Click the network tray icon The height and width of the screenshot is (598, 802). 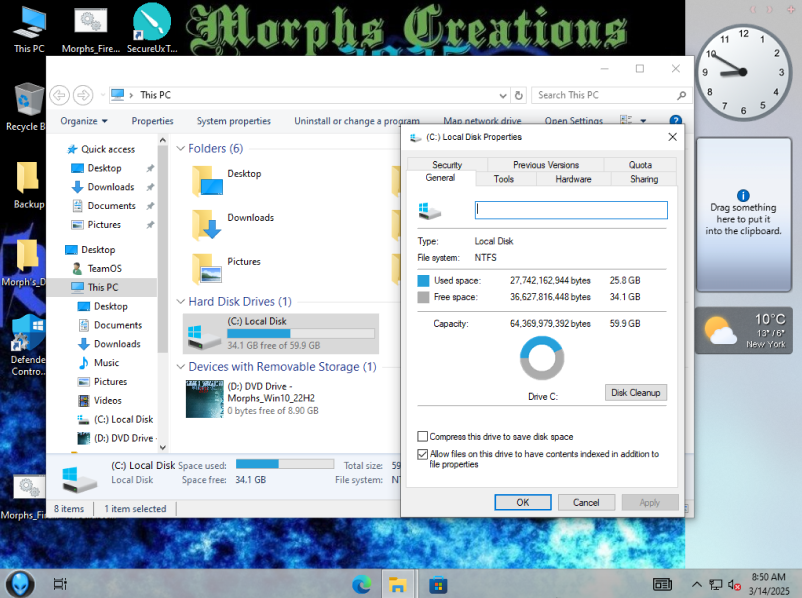[716, 585]
